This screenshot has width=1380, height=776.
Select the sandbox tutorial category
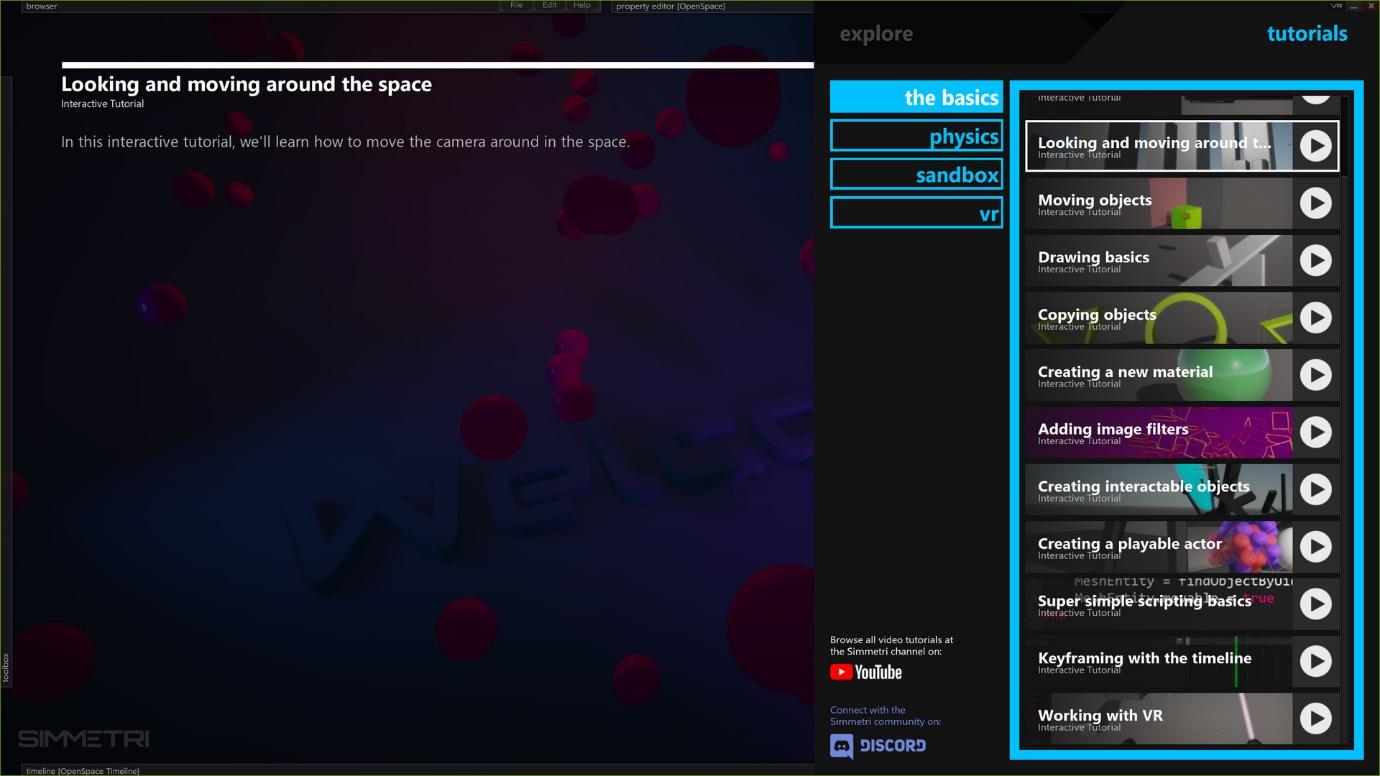[916, 174]
